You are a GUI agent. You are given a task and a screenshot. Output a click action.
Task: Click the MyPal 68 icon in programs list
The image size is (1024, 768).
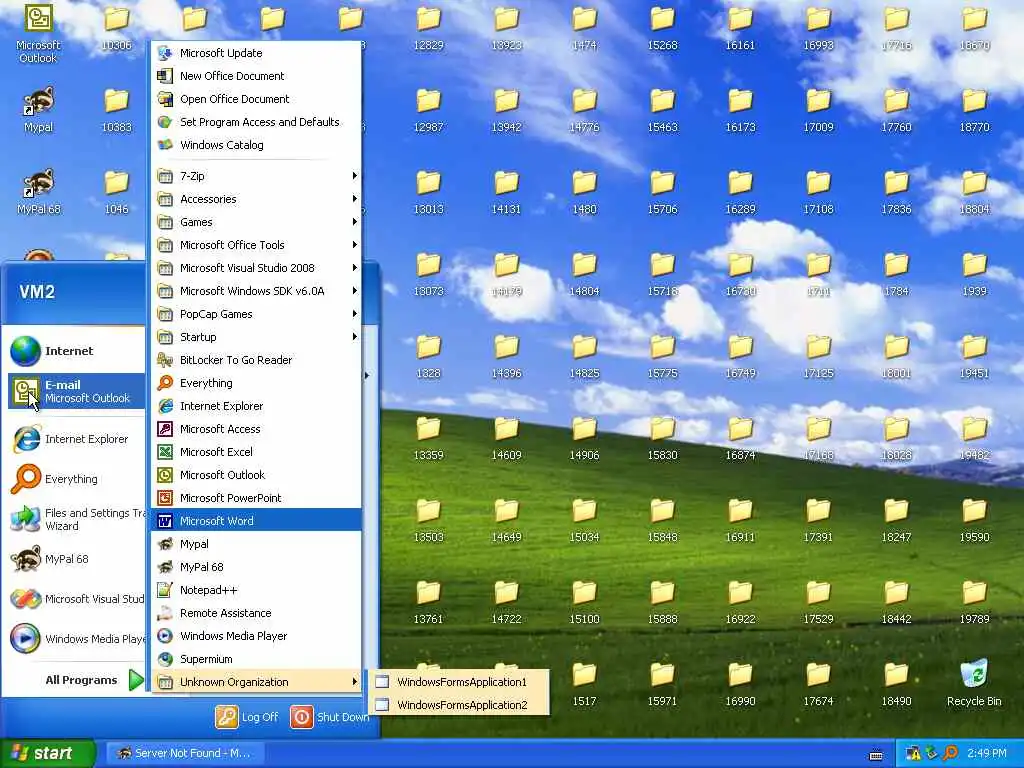coord(165,567)
